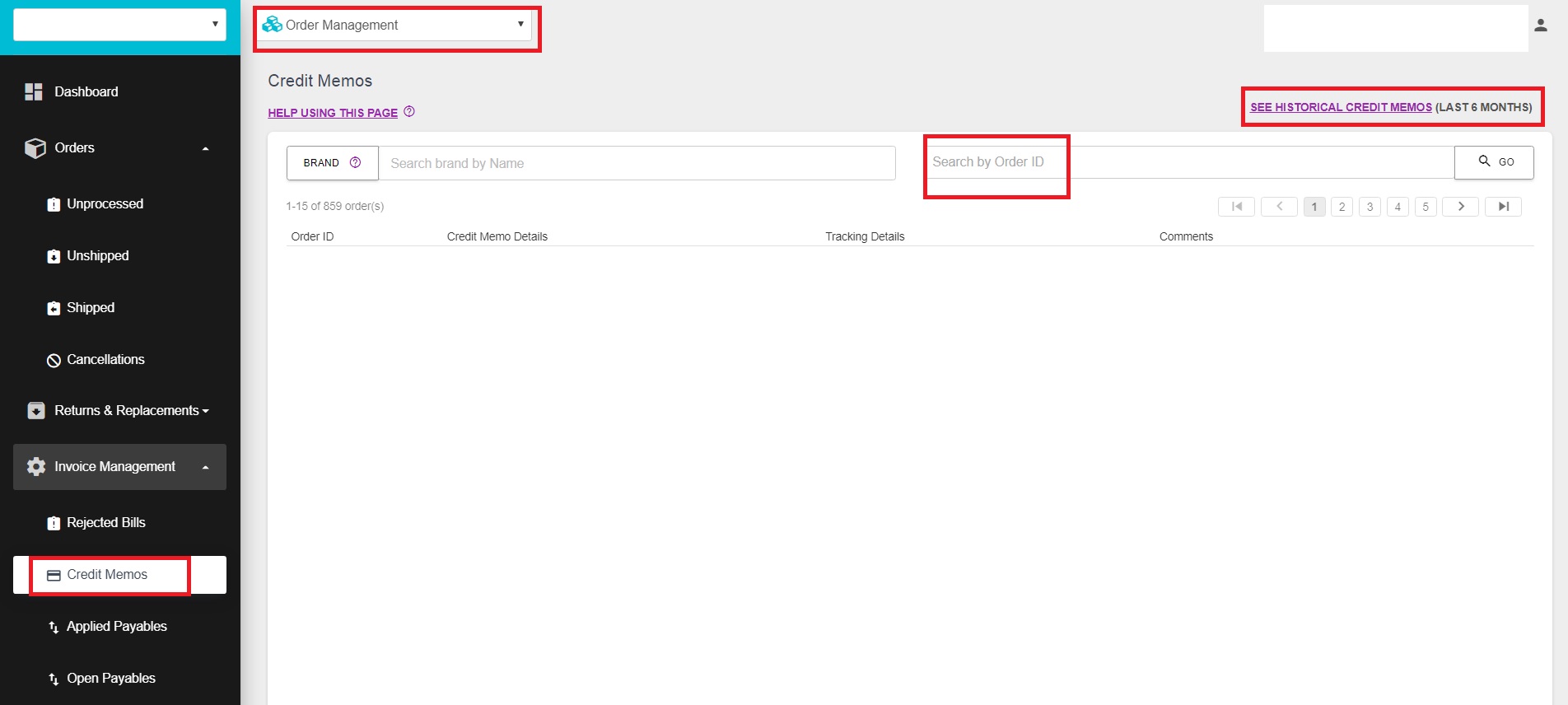Select page 2 in pagination
The height and width of the screenshot is (705, 1568).
coord(1342,207)
